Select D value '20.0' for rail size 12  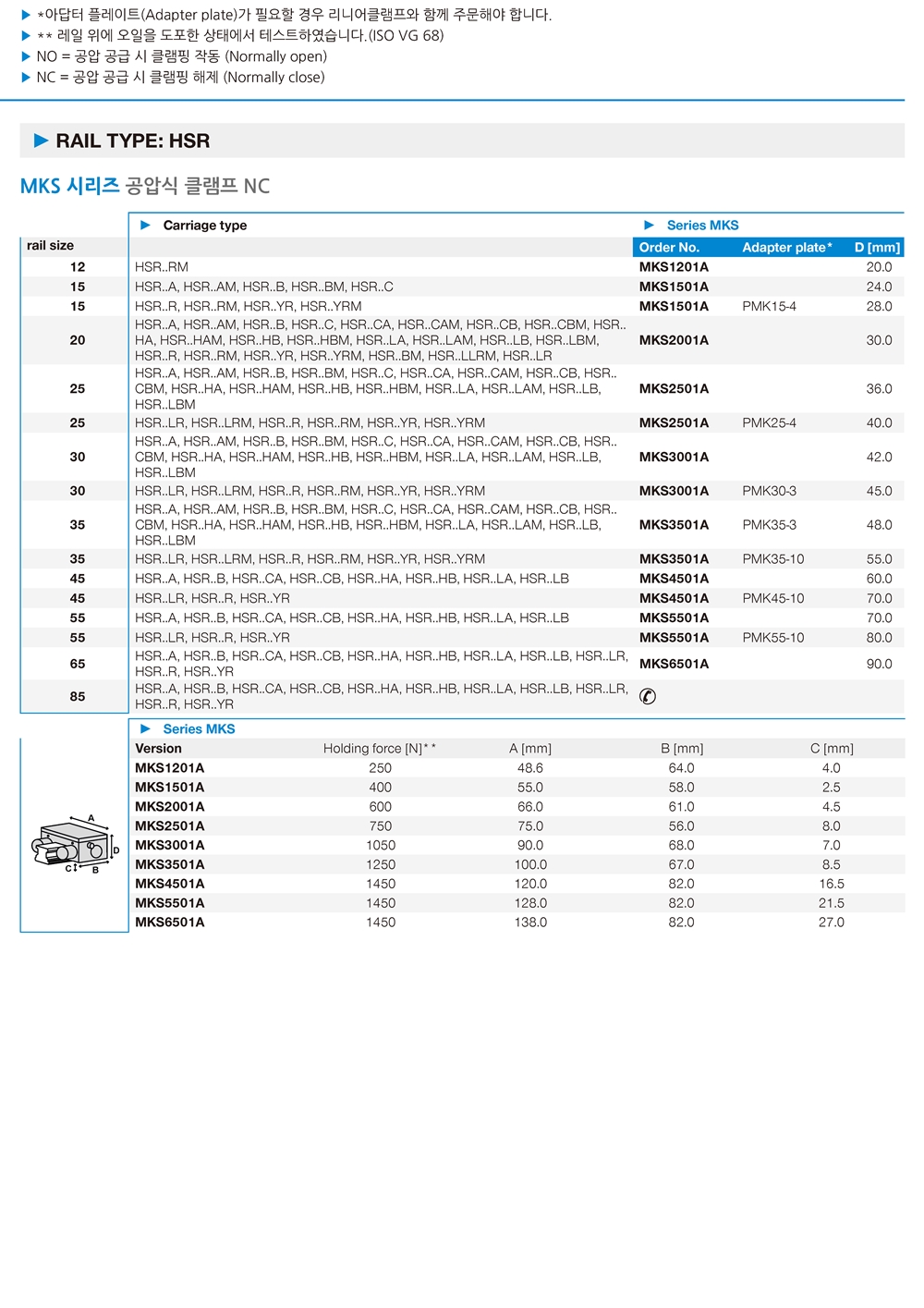(x=879, y=267)
